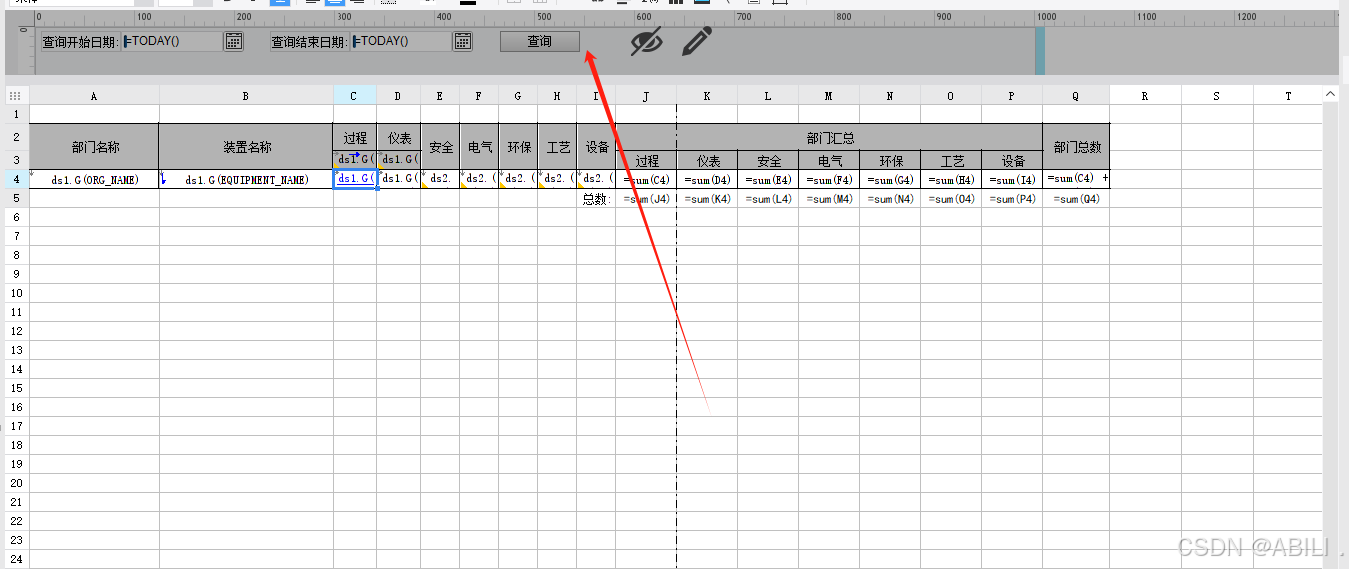Select the 安全 header cell in column E

pyautogui.click(x=441, y=147)
